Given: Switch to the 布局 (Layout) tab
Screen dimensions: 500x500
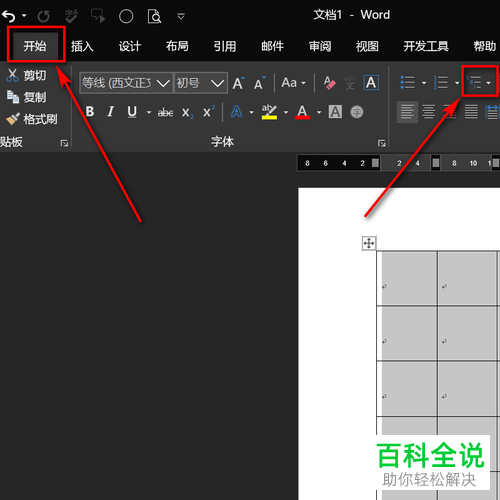Looking at the screenshot, I should click(x=177, y=46).
